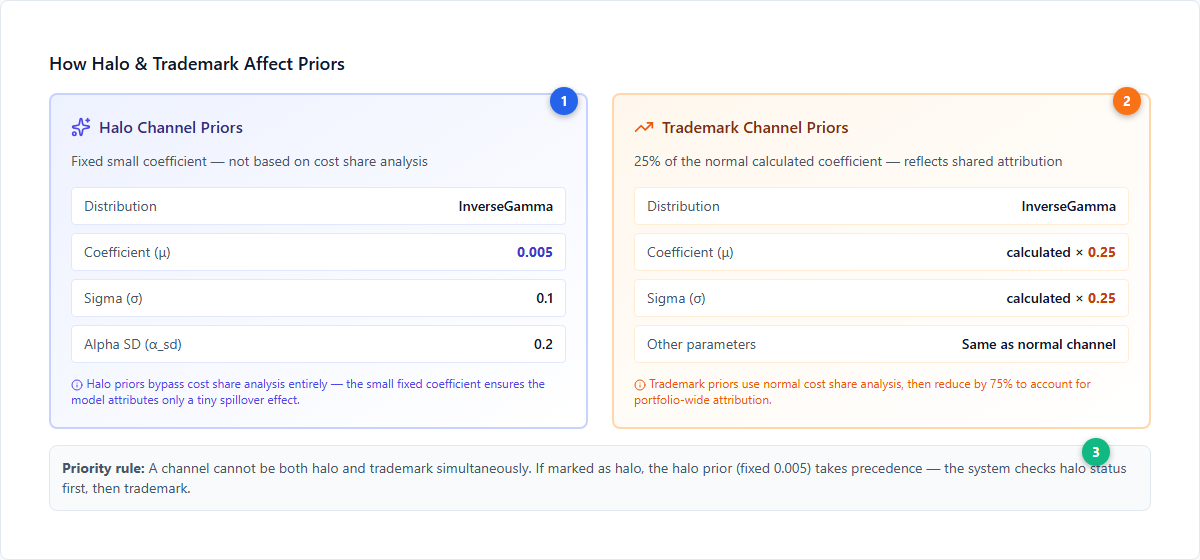Click the 'Same as normal channel' value

(1039, 344)
